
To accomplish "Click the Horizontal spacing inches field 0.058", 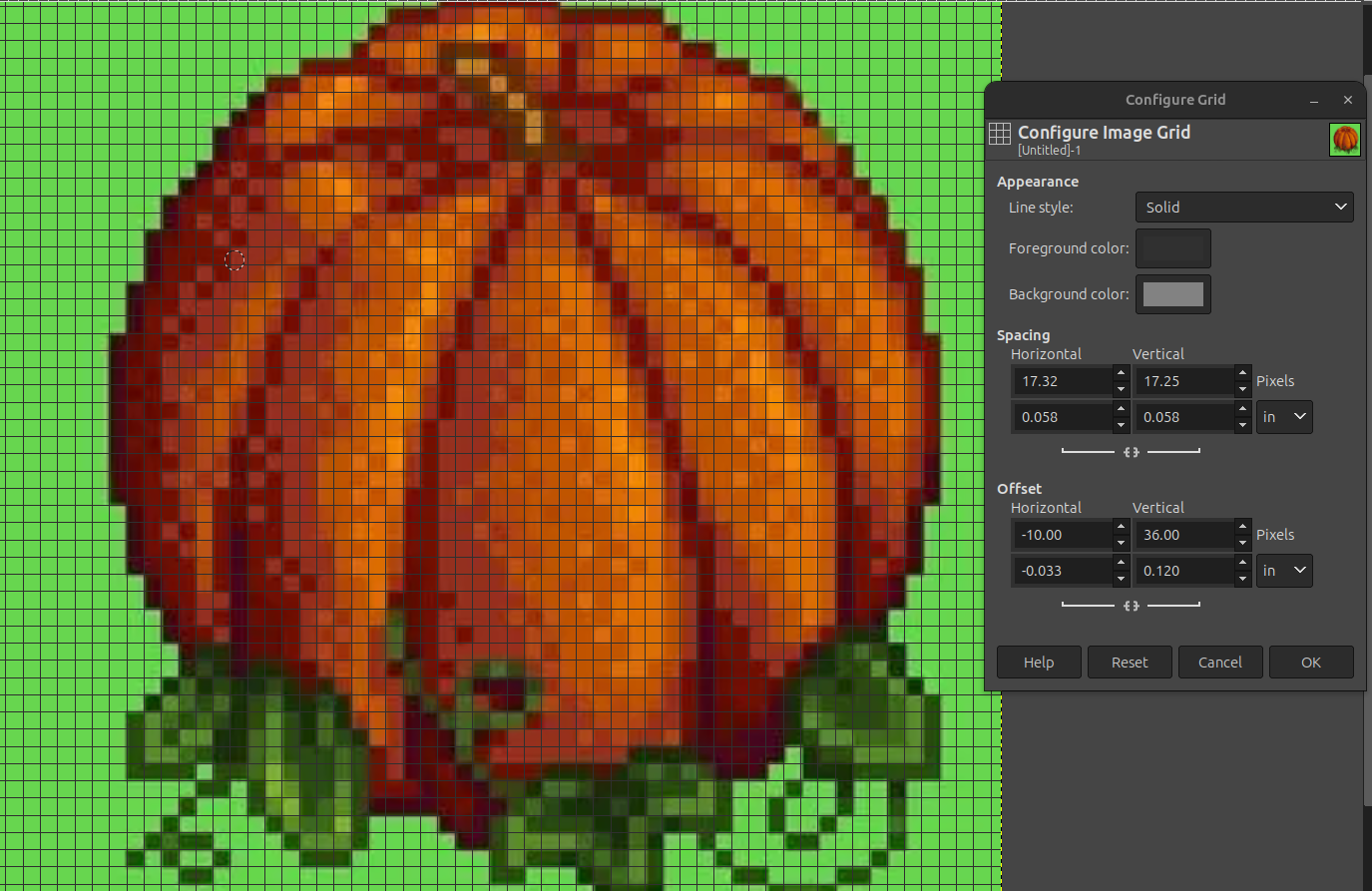I will (x=1062, y=417).
